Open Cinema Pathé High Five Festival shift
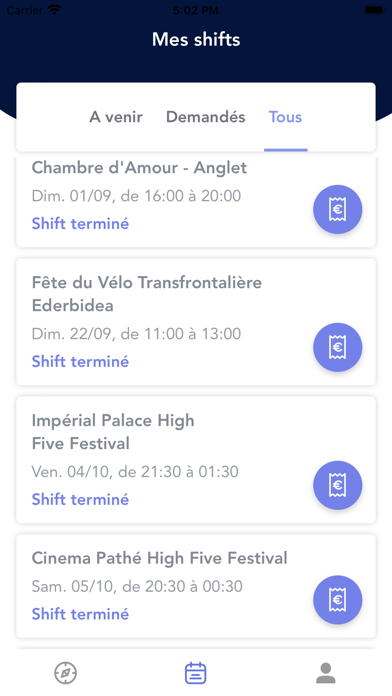The height and width of the screenshot is (696, 392). point(196,586)
